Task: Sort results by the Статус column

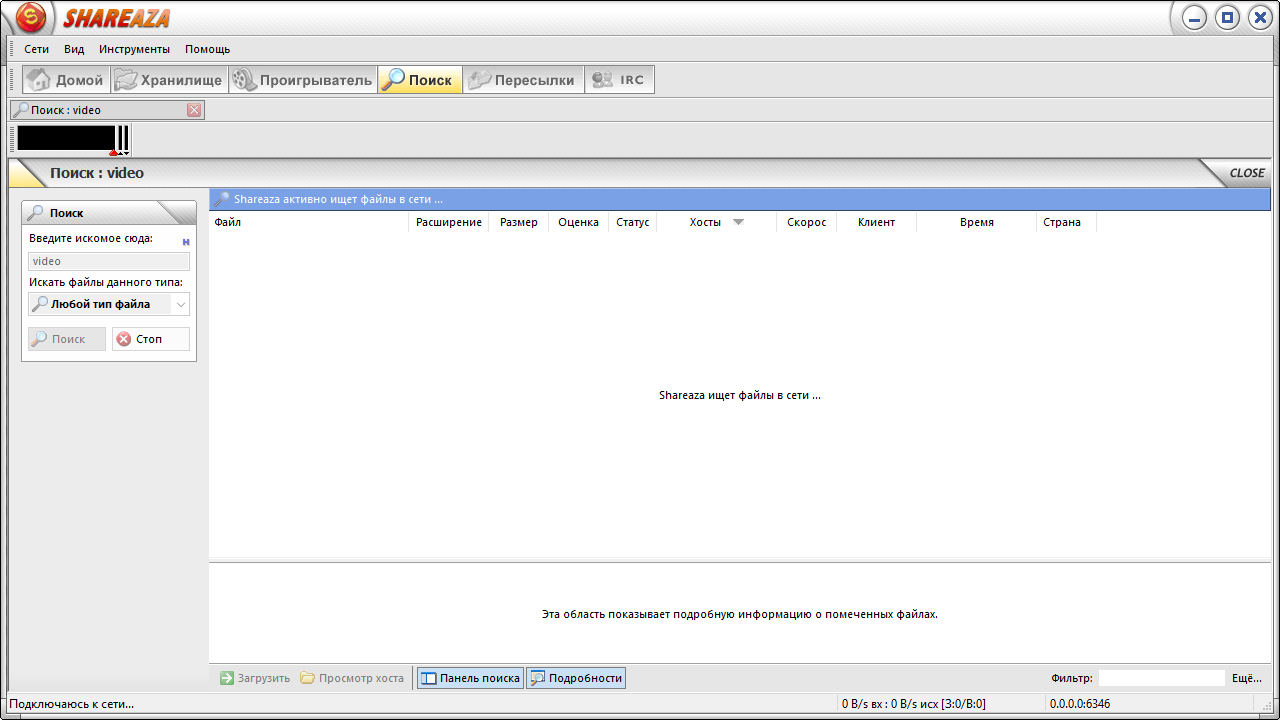Action: [x=633, y=222]
